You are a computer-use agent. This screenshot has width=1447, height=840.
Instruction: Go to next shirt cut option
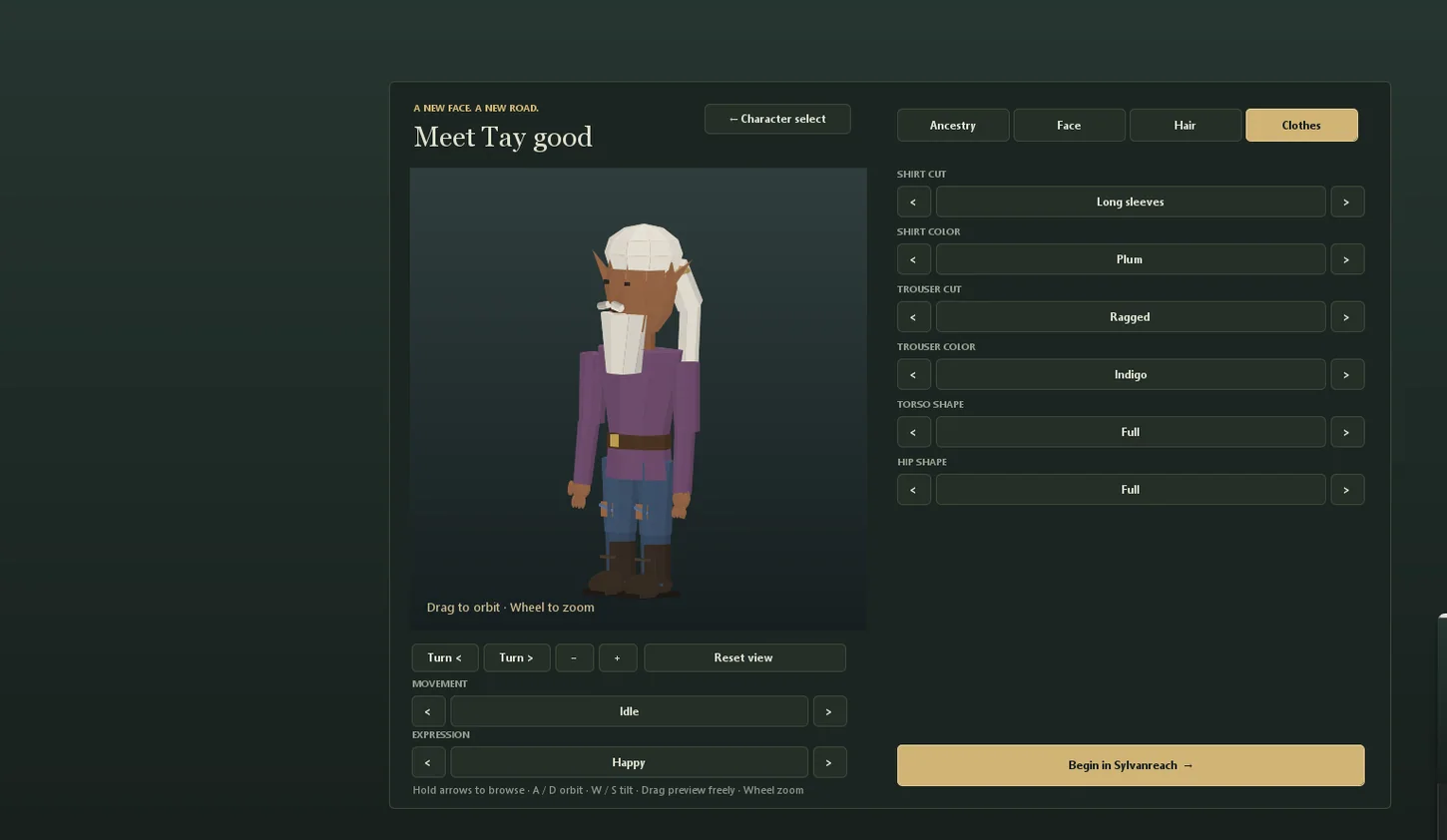[x=1346, y=202]
